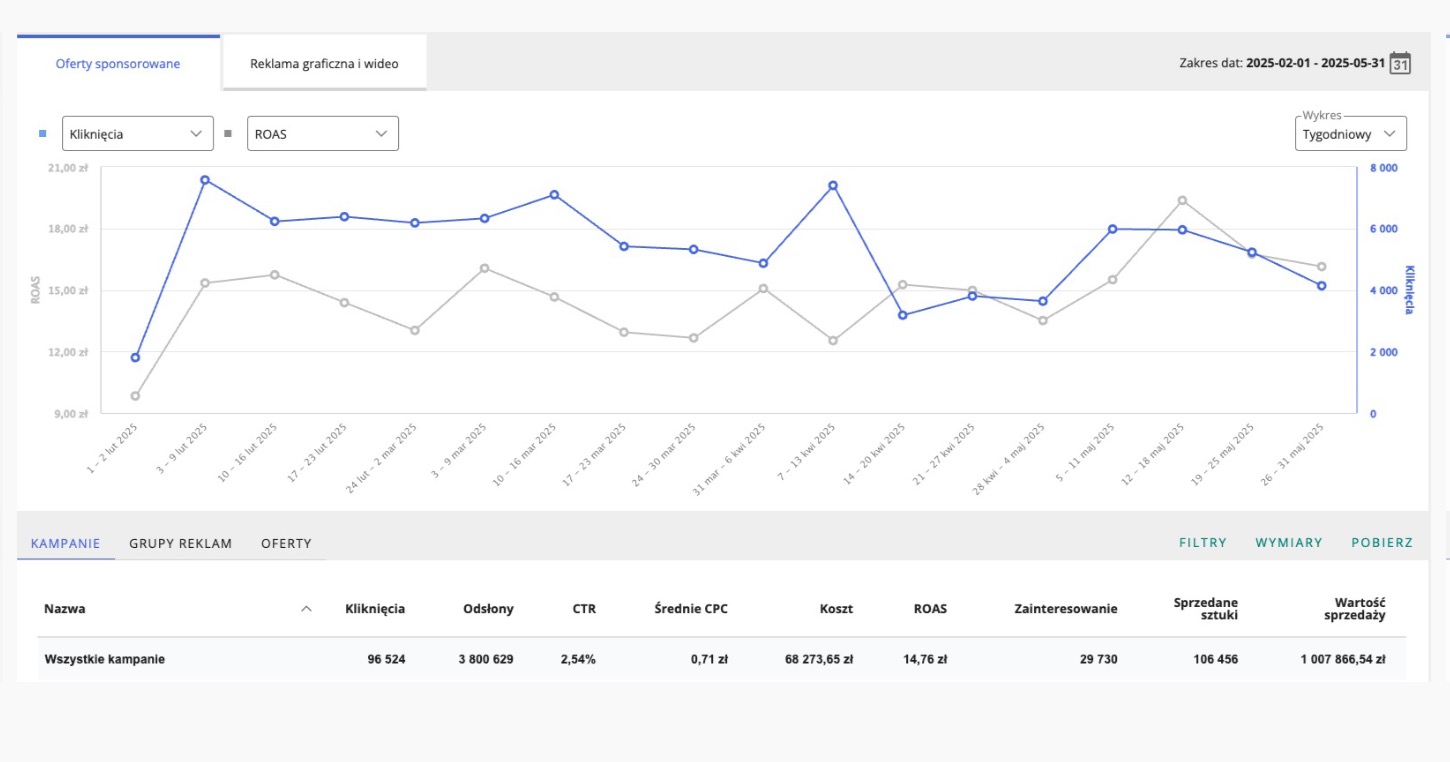Click the gray ROAS legend square
This screenshot has height=762, width=1450.
click(x=228, y=133)
